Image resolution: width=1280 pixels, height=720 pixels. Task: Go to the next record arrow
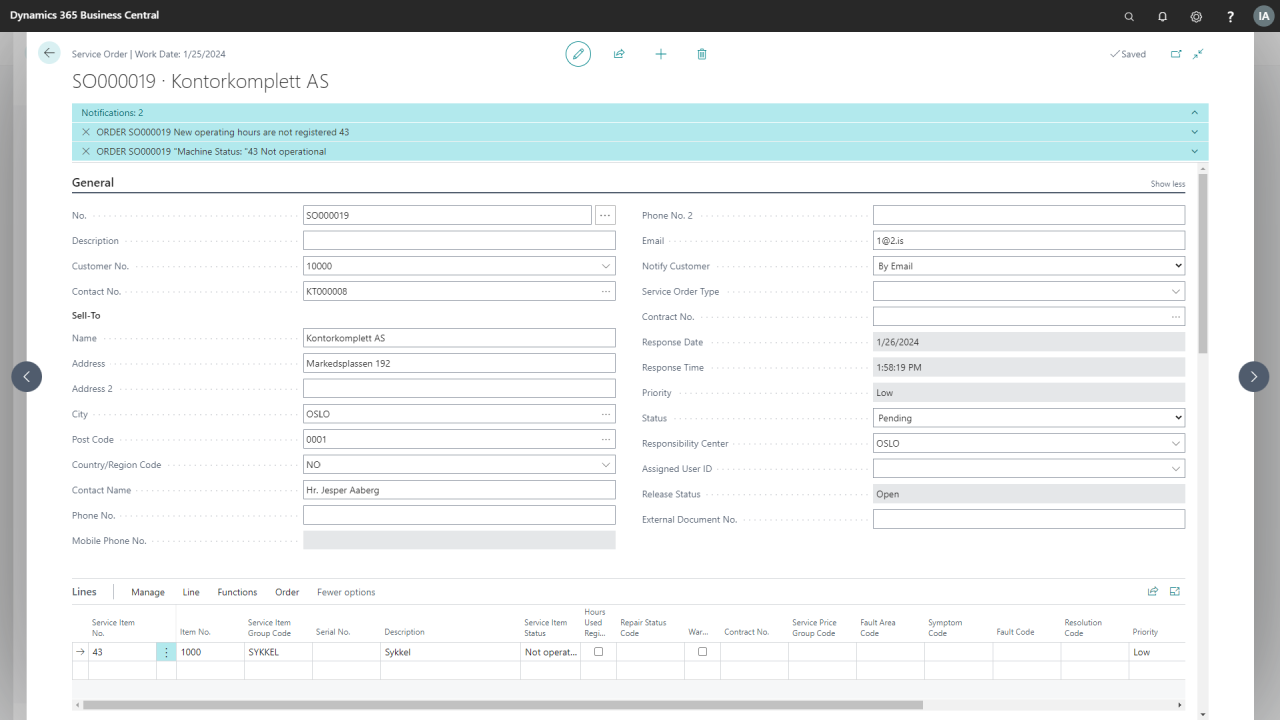1254,376
